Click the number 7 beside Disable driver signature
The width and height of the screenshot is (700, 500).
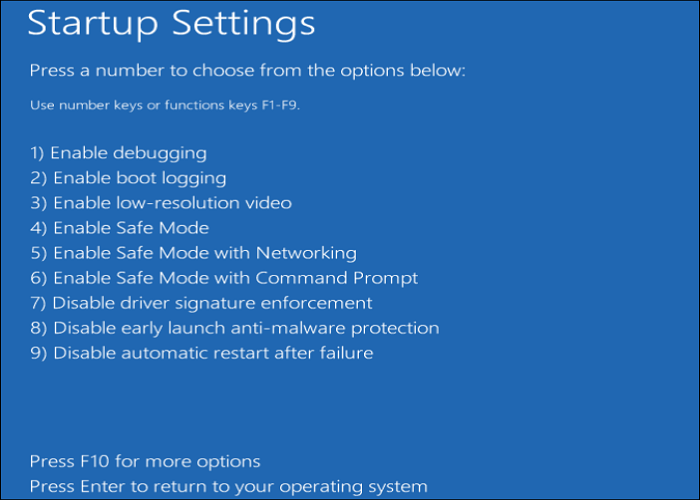[36, 303]
